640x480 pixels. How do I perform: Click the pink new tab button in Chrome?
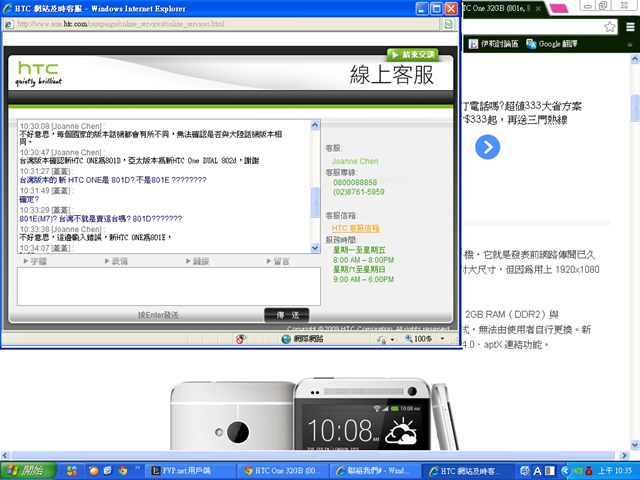(559, 8)
